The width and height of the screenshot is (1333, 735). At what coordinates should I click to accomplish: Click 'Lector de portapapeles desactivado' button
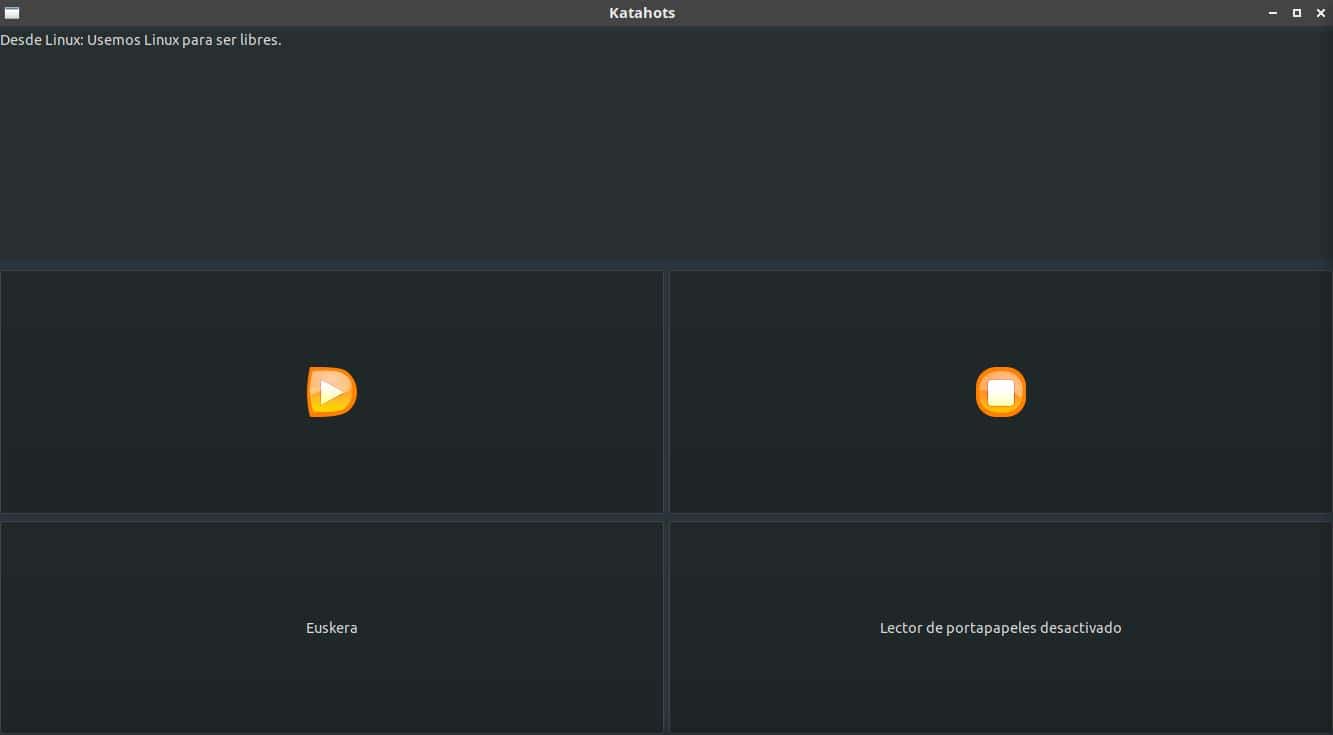pyautogui.click(x=1000, y=627)
